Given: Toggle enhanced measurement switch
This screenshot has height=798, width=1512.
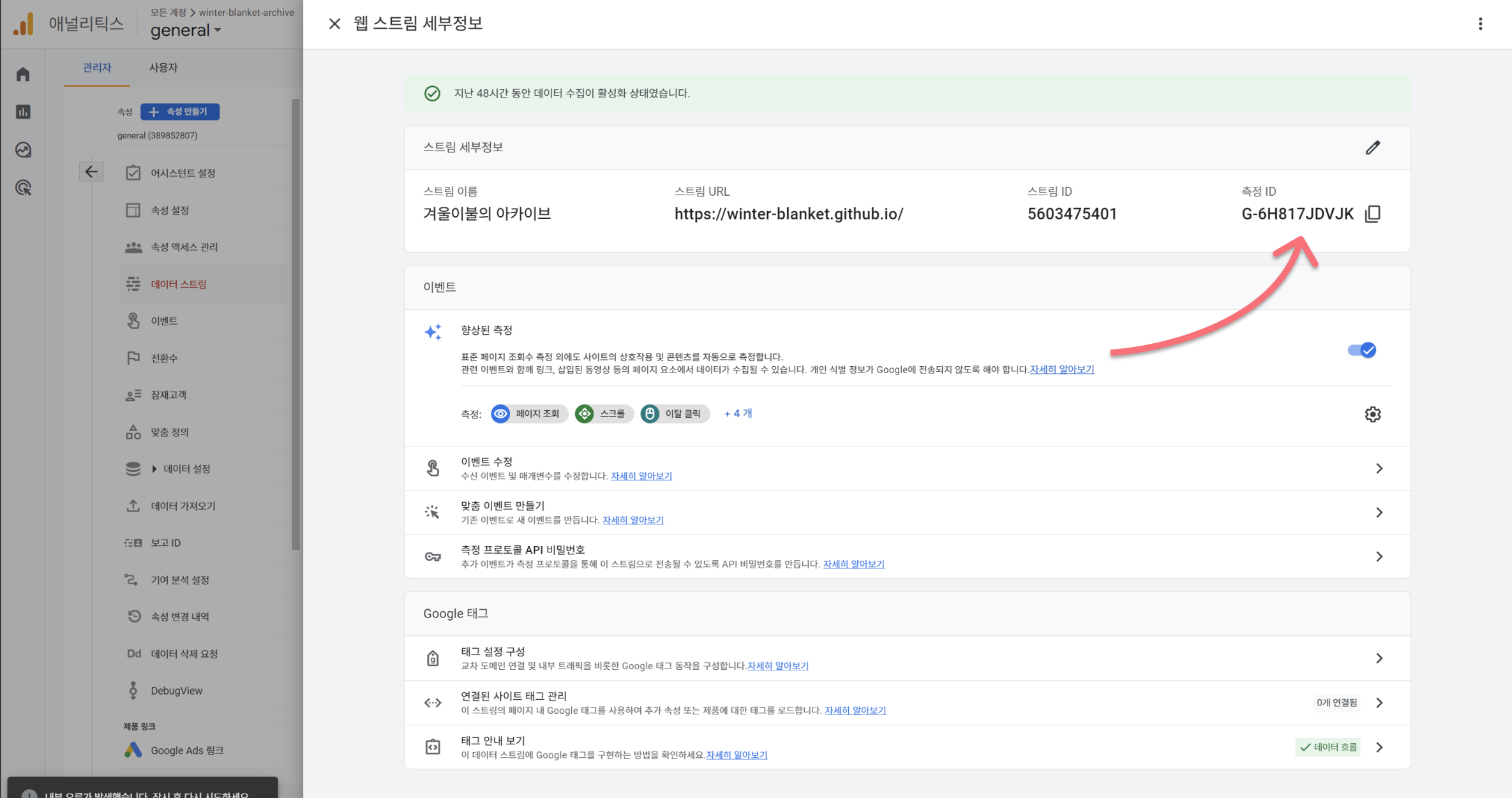Looking at the screenshot, I should (x=1361, y=350).
